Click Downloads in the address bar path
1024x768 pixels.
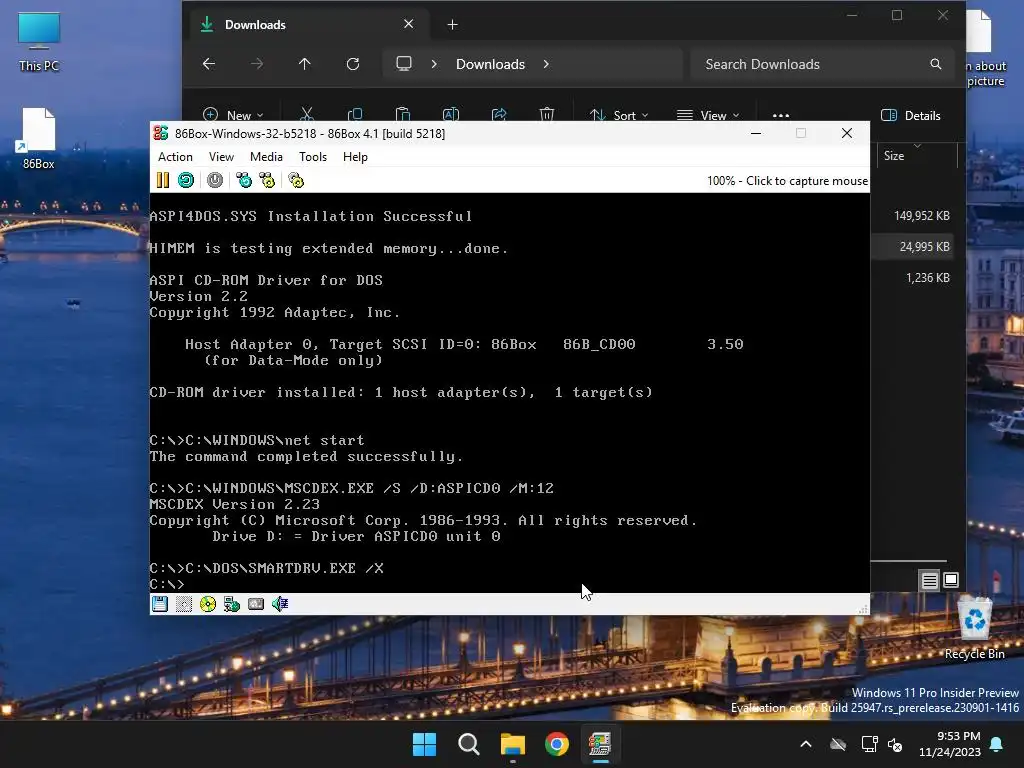coord(490,64)
